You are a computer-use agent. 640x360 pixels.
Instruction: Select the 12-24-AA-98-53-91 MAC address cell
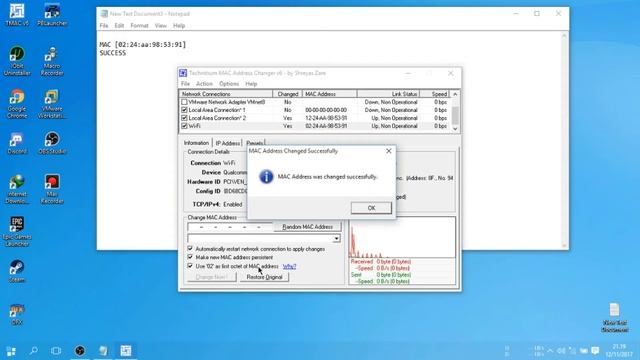coord(326,118)
